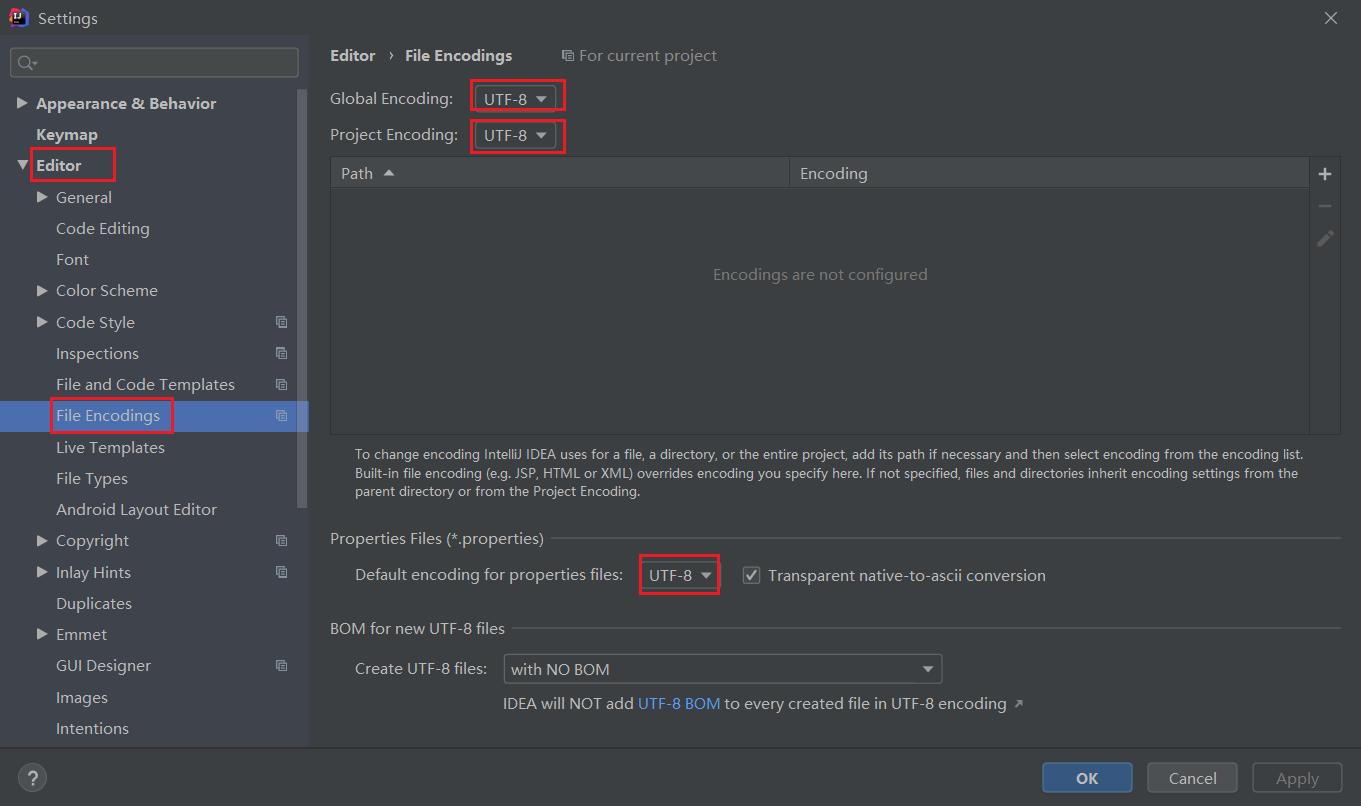The width and height of the screenshot is (1361, 806).
Task: Open File and Code Templates page
Action: coord(145,384)
